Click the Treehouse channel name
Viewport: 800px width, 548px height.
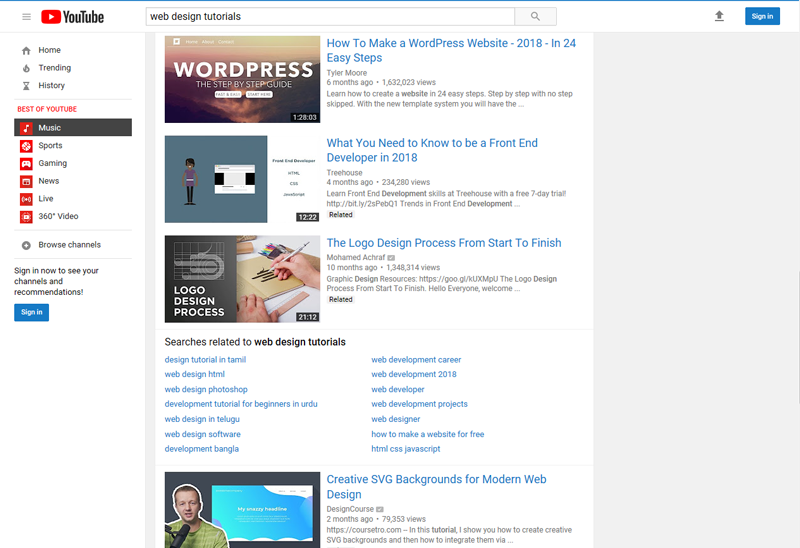(x=345, y=173)
